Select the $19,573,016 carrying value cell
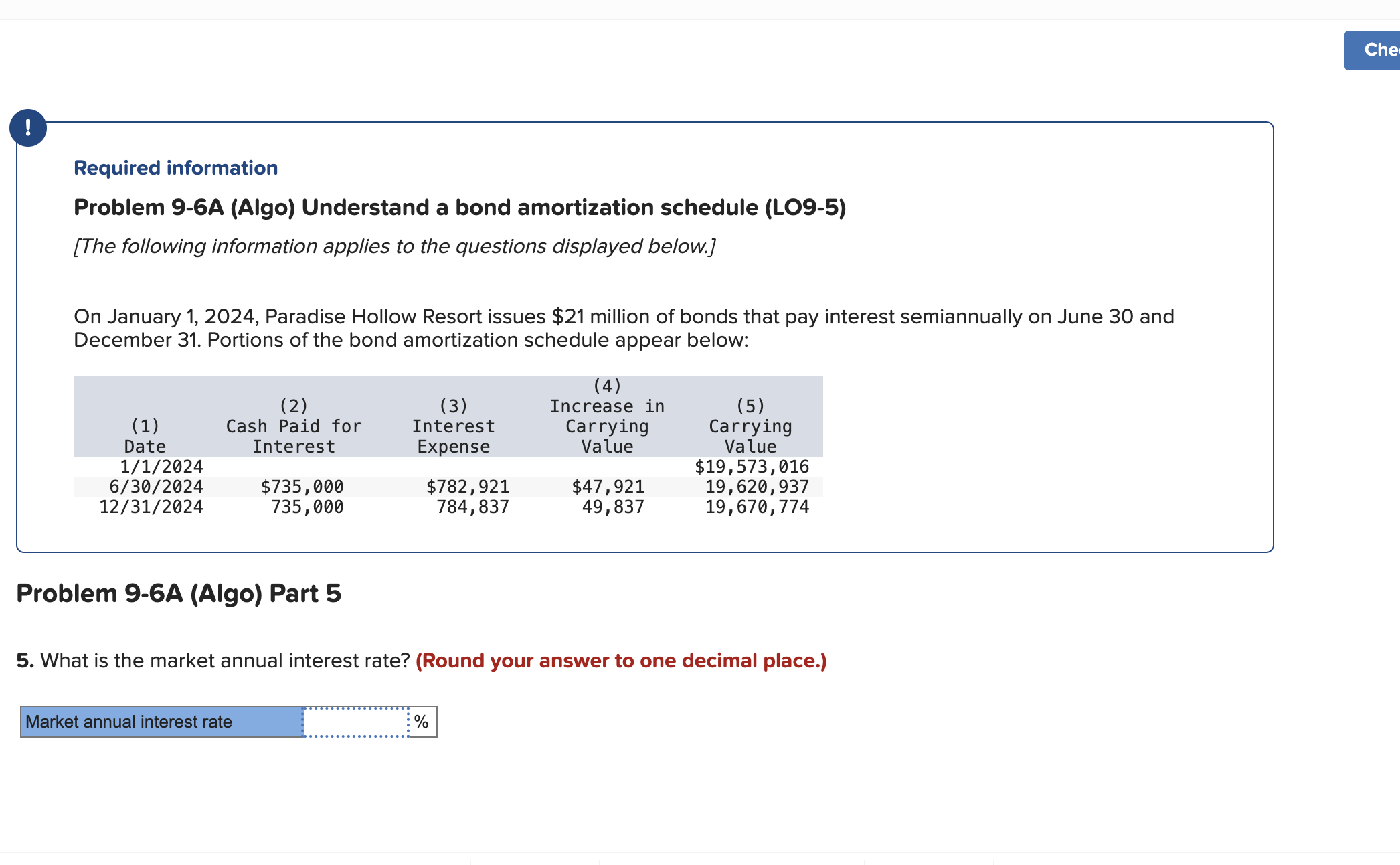 [751, 467]
